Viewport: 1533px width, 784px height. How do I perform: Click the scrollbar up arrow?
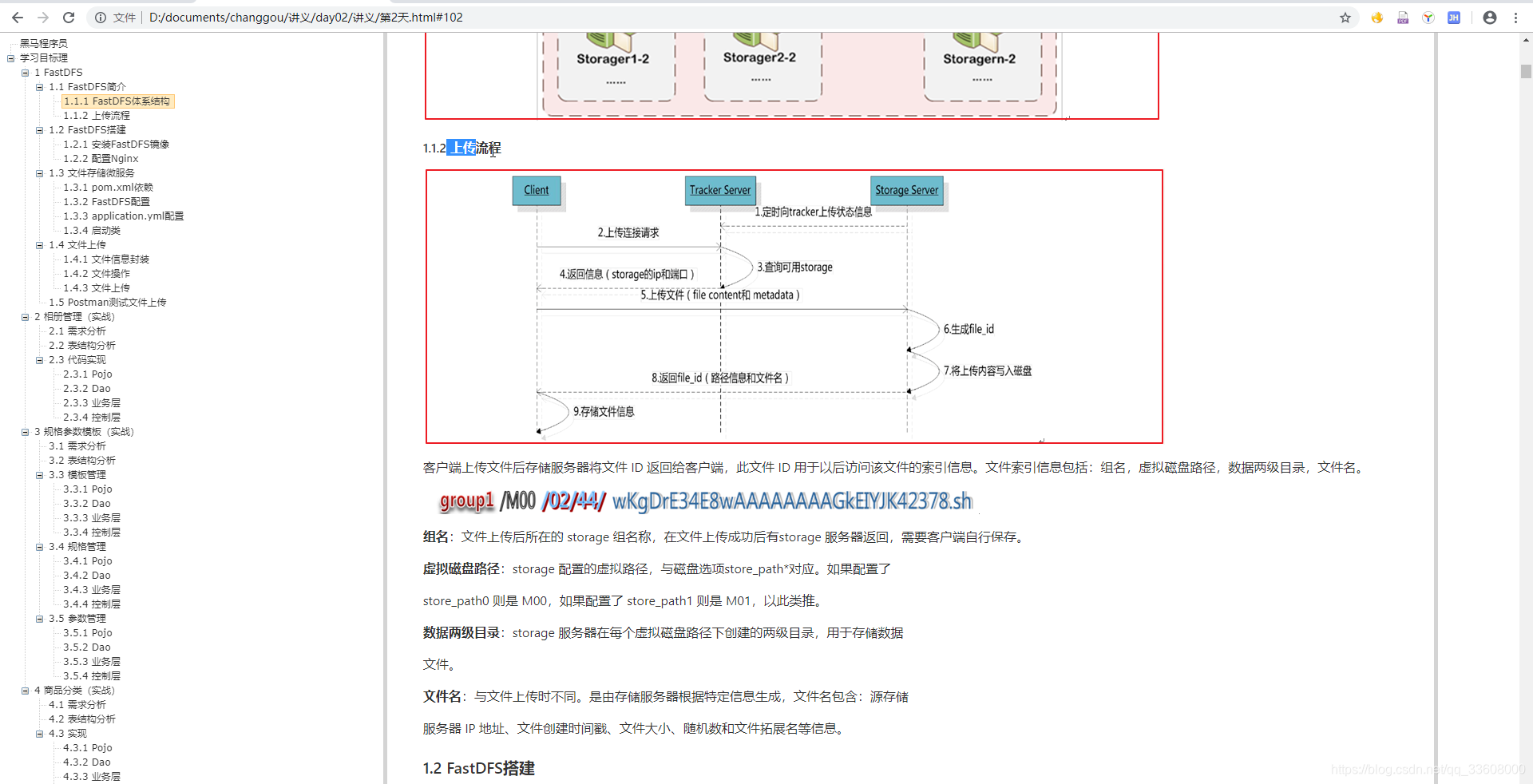click(1526, 39)
